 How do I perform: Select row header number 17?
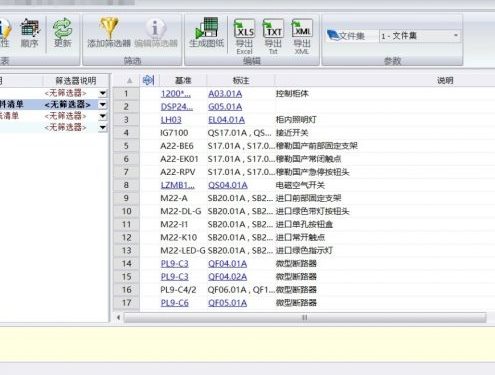click(x=126, y=303)
